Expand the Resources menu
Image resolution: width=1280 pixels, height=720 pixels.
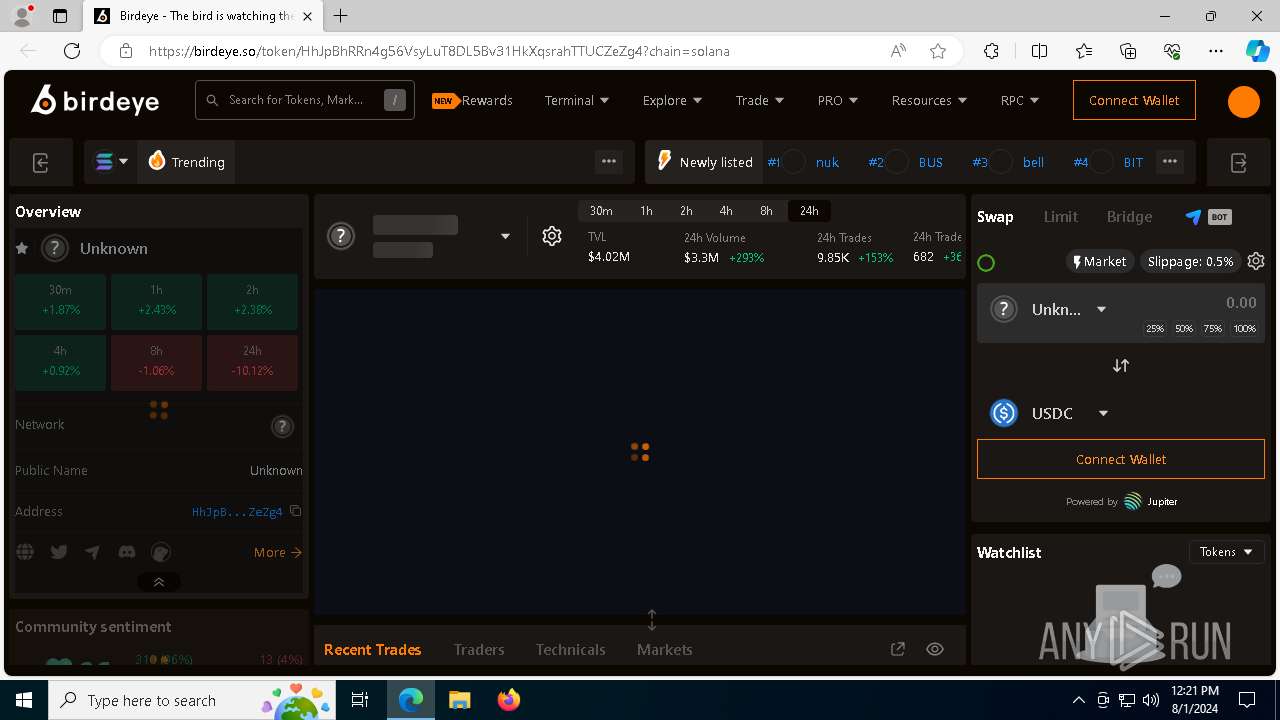(930, 100)
